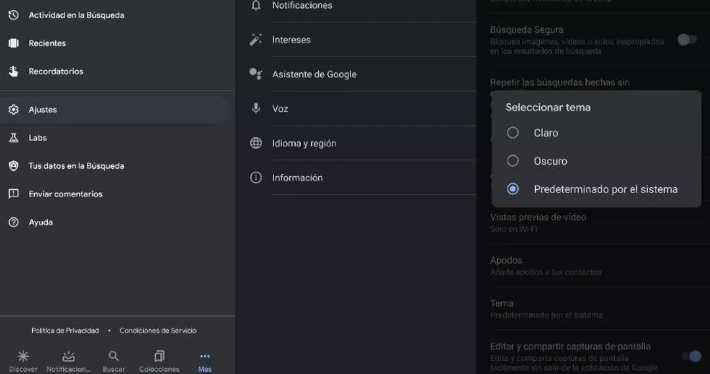Open the Enviar comentarios entry
Screen dimensions: 710x374
[x=117, y=194]
